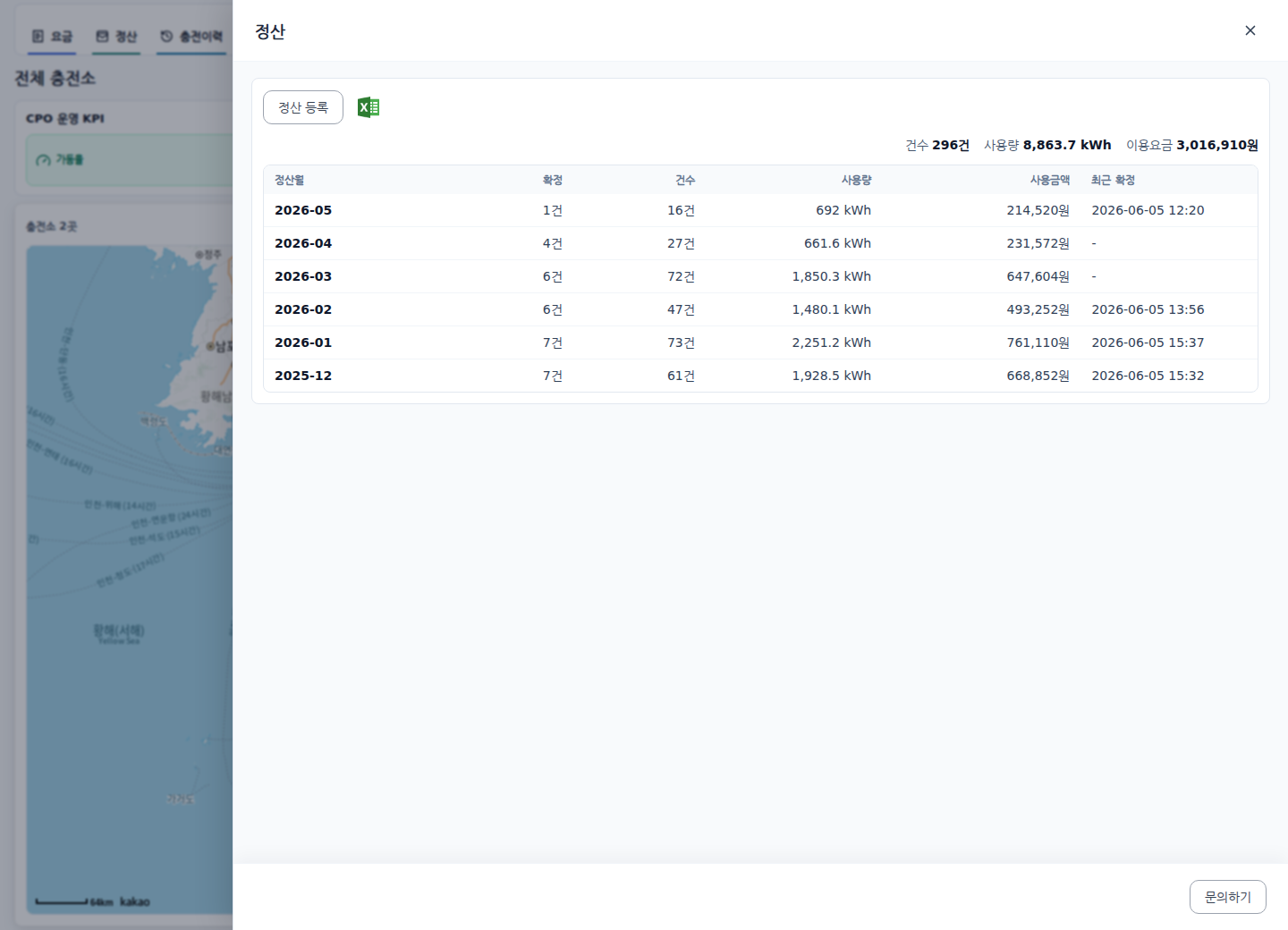Select the 2026-05 settlement row
1288x930 pixels.
point(760,210)
